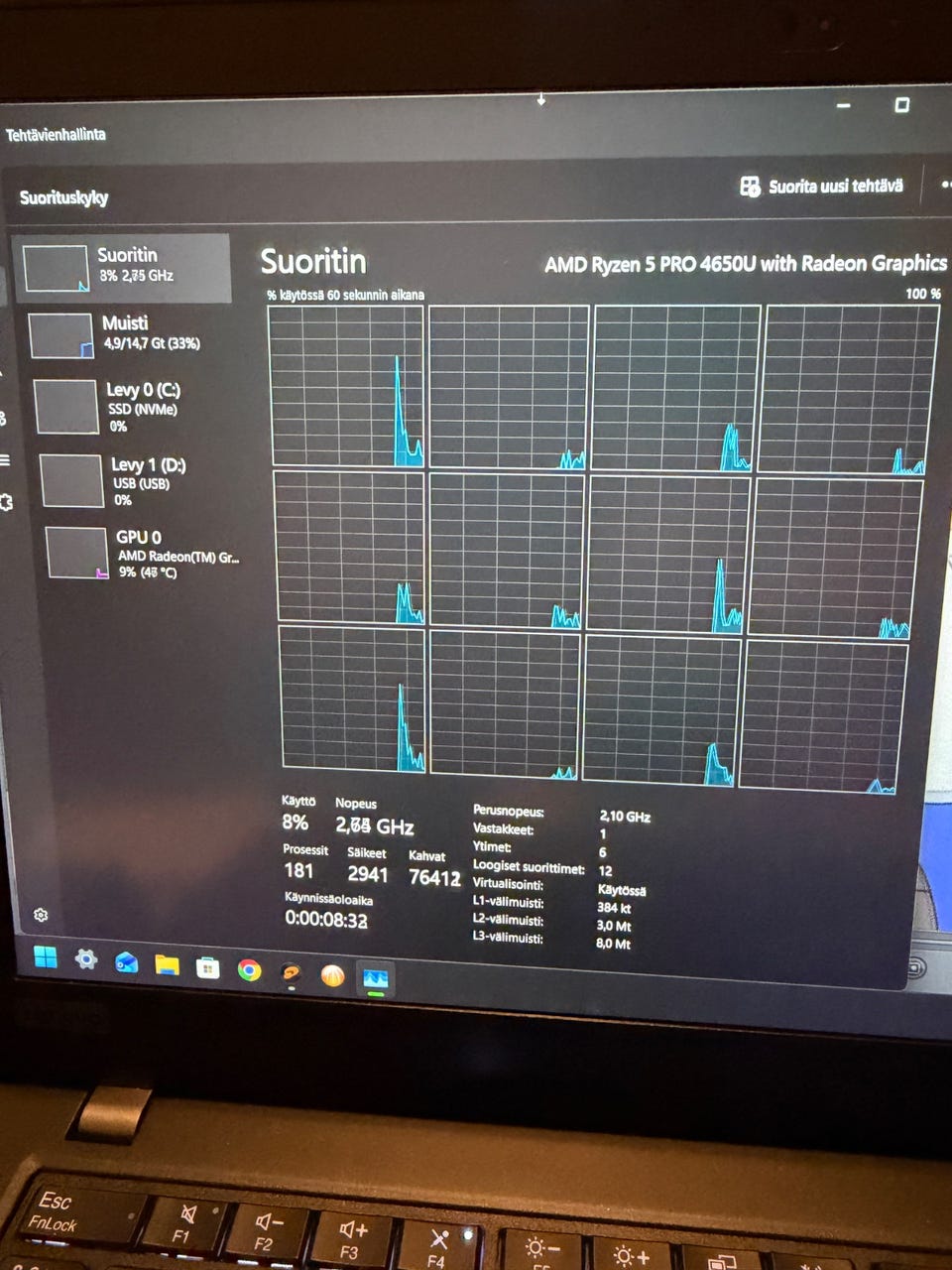Open the orange globe app on taskbar

pyautogui.click(x=332, y=975)
